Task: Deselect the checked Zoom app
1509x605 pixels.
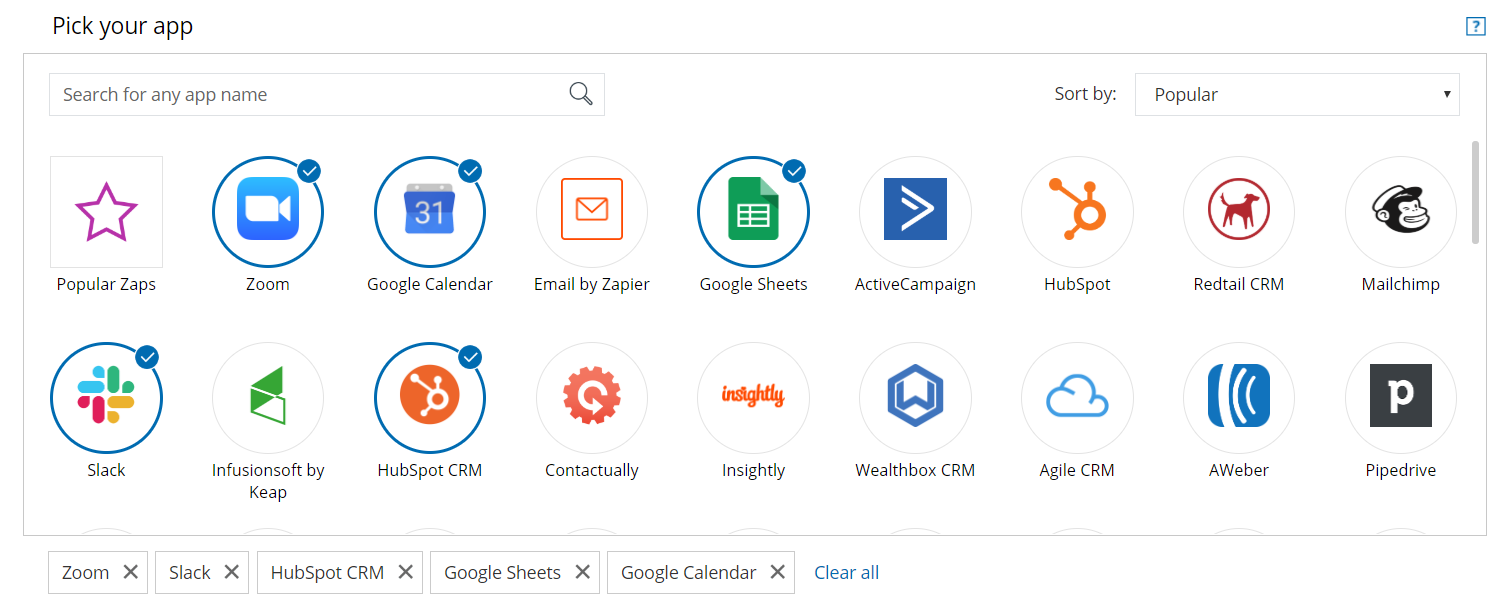Action: tap(268, 212)
